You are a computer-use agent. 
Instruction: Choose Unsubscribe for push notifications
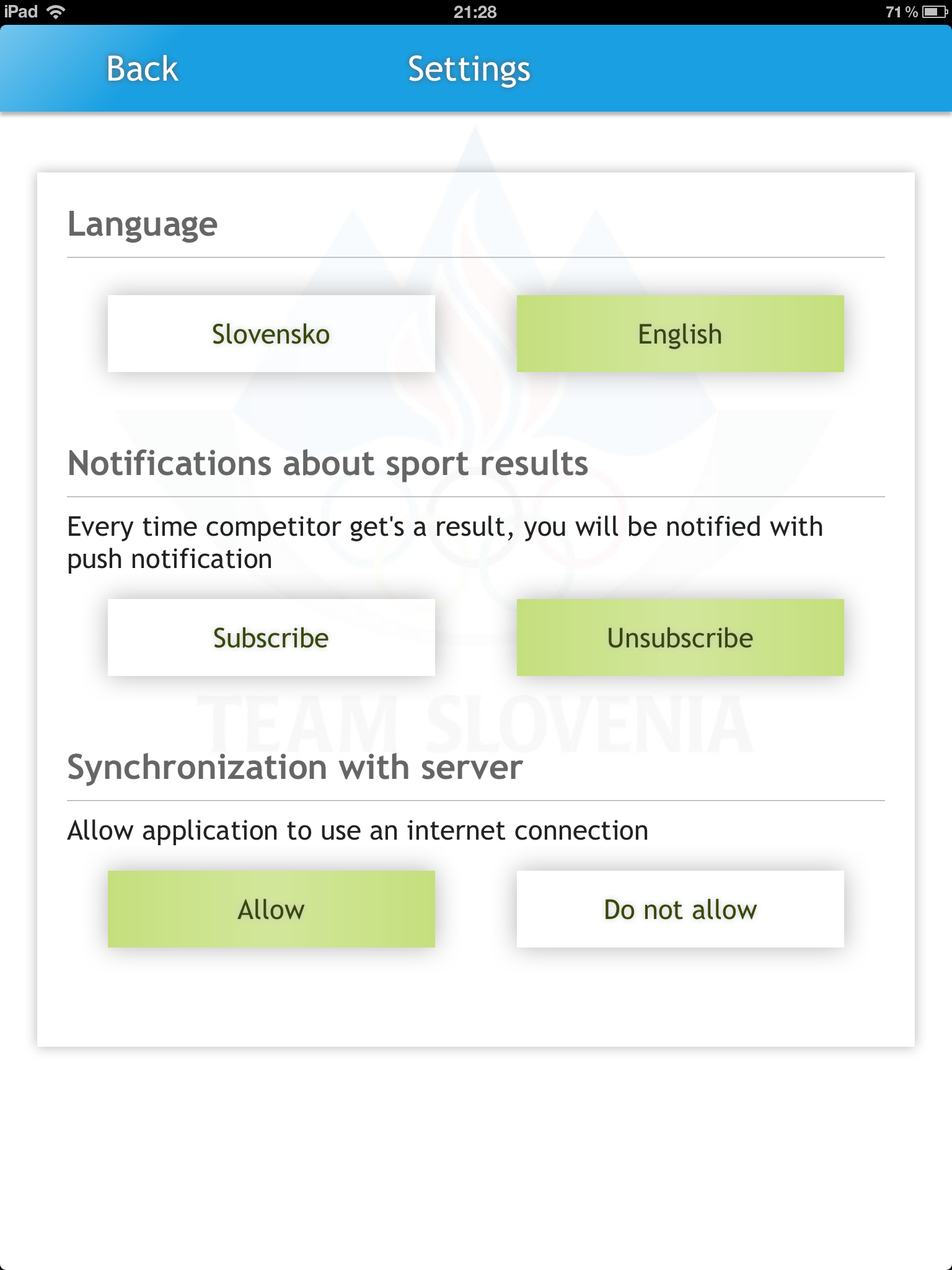[681, 637]
